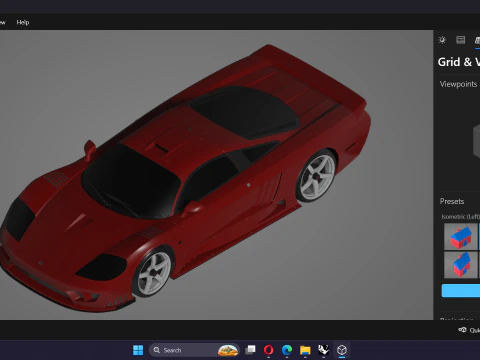Viewport: 480px width, 360px height.
Task: Open the Windows Start menu
Action: 138,350
